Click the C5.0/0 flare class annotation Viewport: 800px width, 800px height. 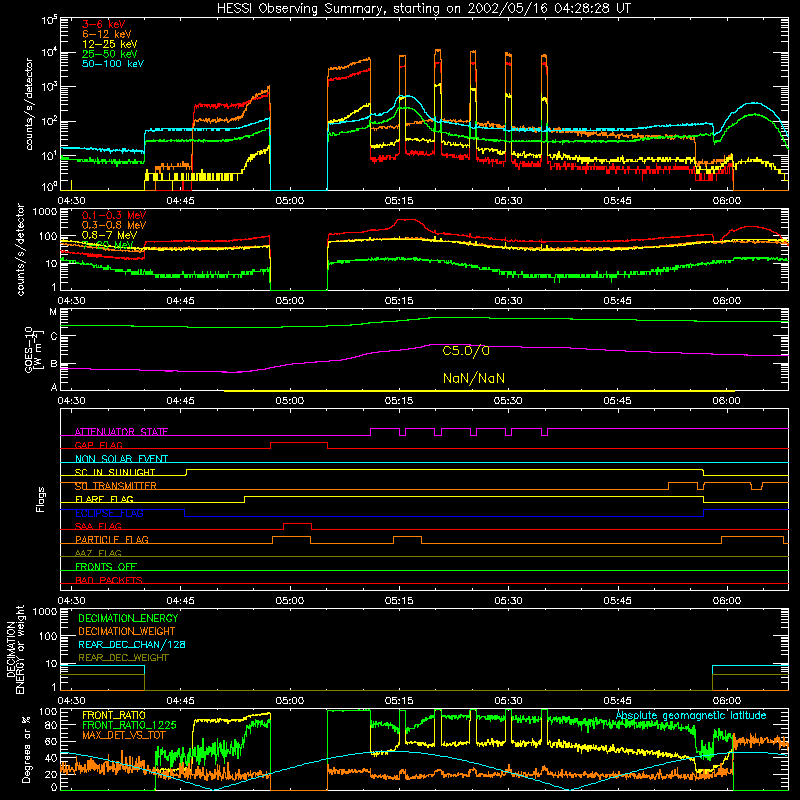click(x=466, y=351)
